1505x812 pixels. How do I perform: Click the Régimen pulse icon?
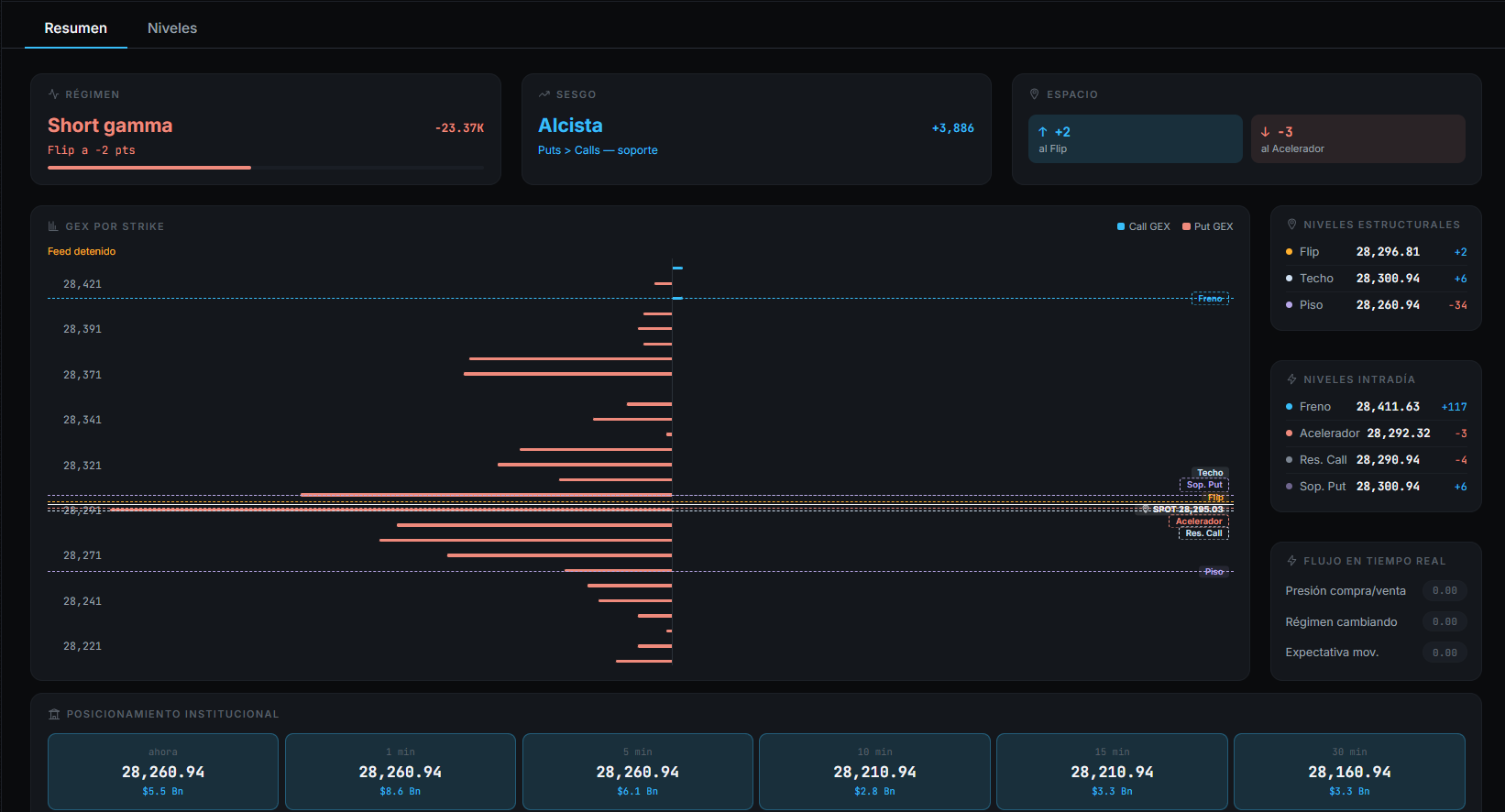[54, 94]
